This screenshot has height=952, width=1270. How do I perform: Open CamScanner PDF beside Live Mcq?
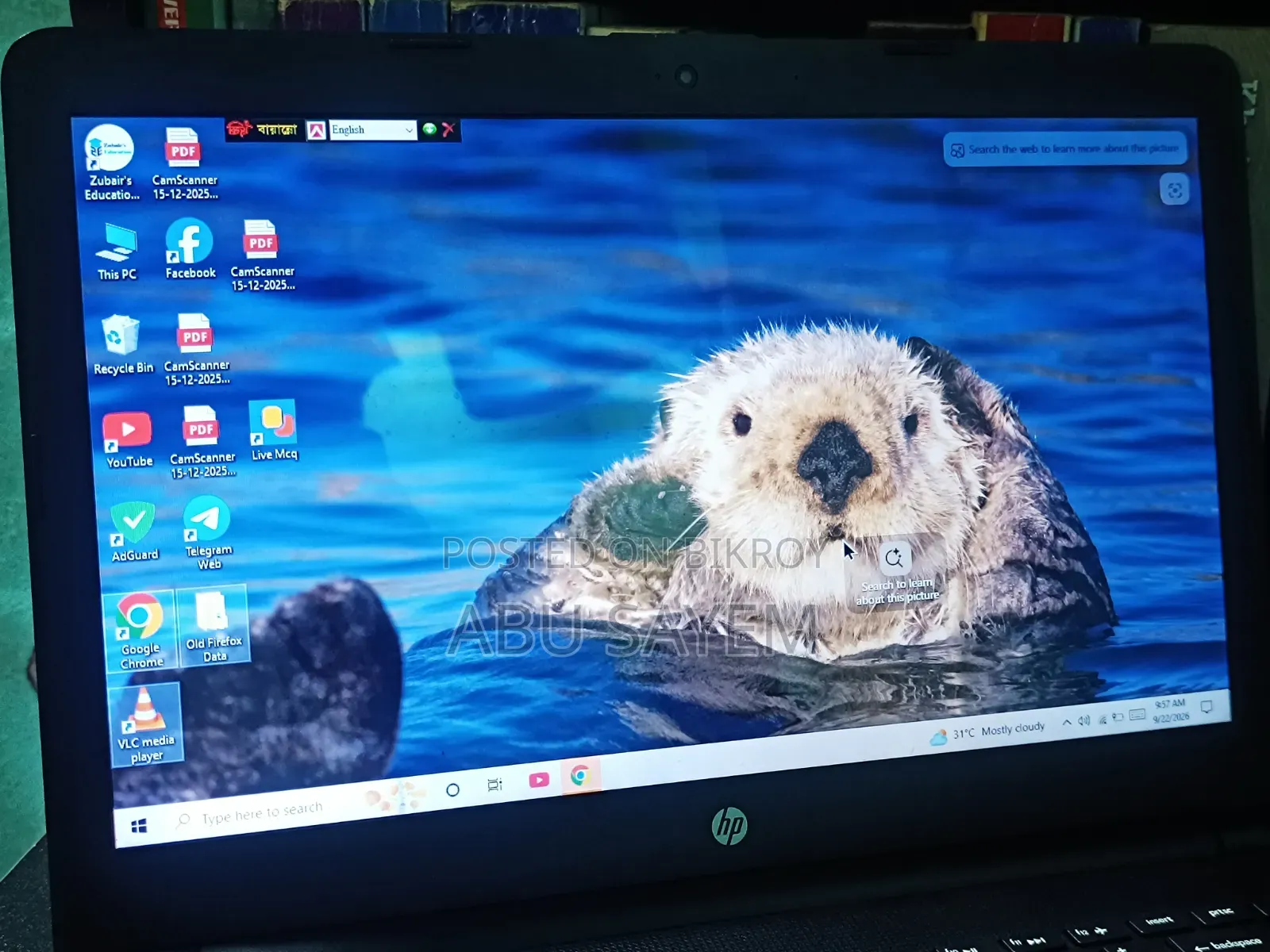[202, 442]
